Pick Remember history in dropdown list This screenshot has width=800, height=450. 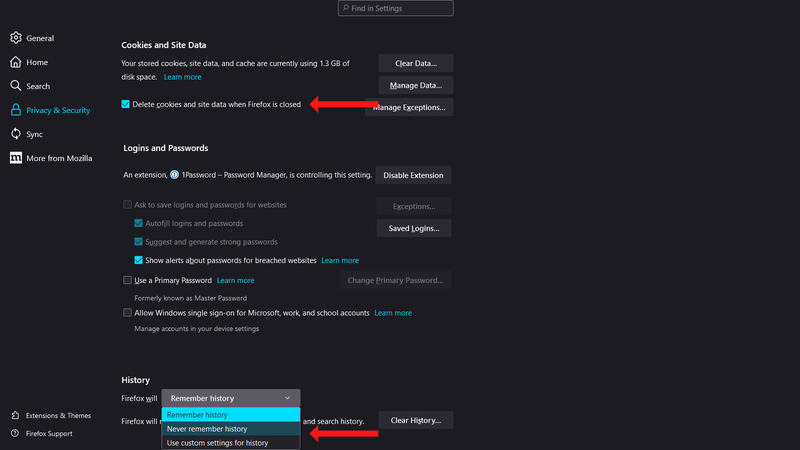pyautogui.click(x=197, y=415)
